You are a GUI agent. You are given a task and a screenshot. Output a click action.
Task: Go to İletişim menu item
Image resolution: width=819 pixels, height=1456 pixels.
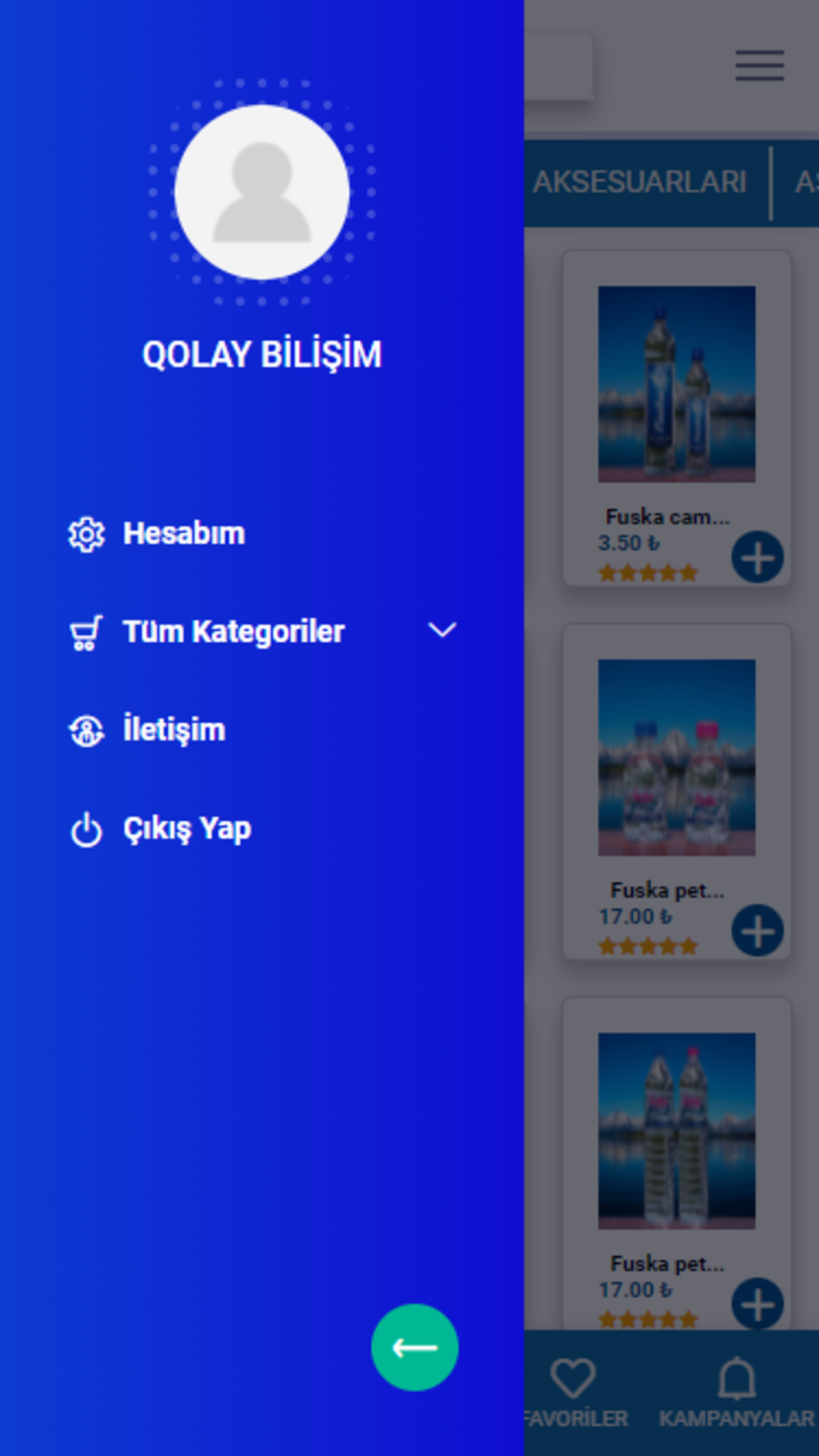point(174,730)
